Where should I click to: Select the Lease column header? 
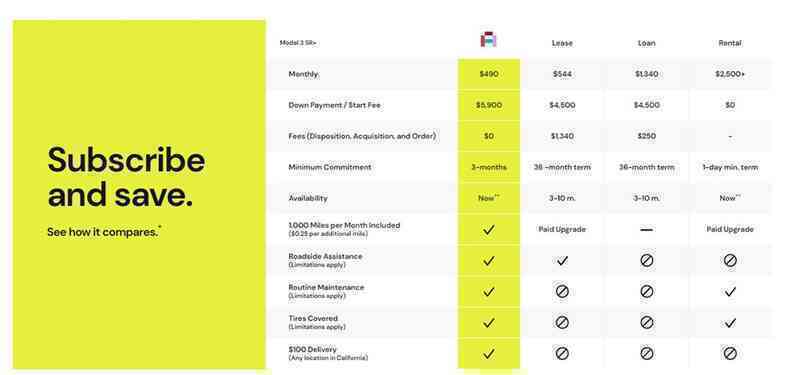point(562,43)
